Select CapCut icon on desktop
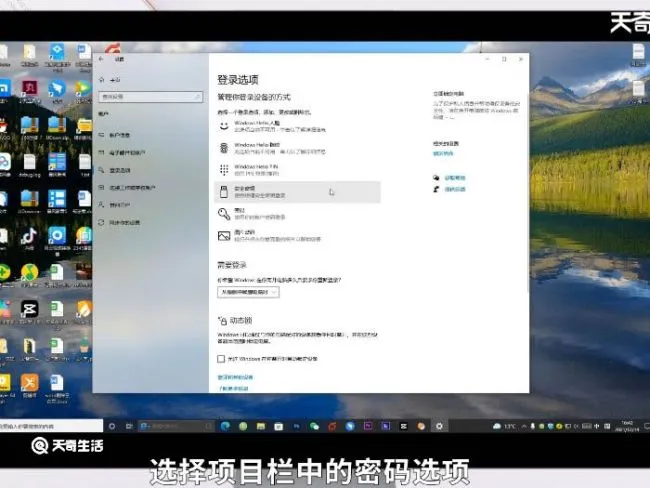Viewport: 650px width, 488px height. point(29,312)
